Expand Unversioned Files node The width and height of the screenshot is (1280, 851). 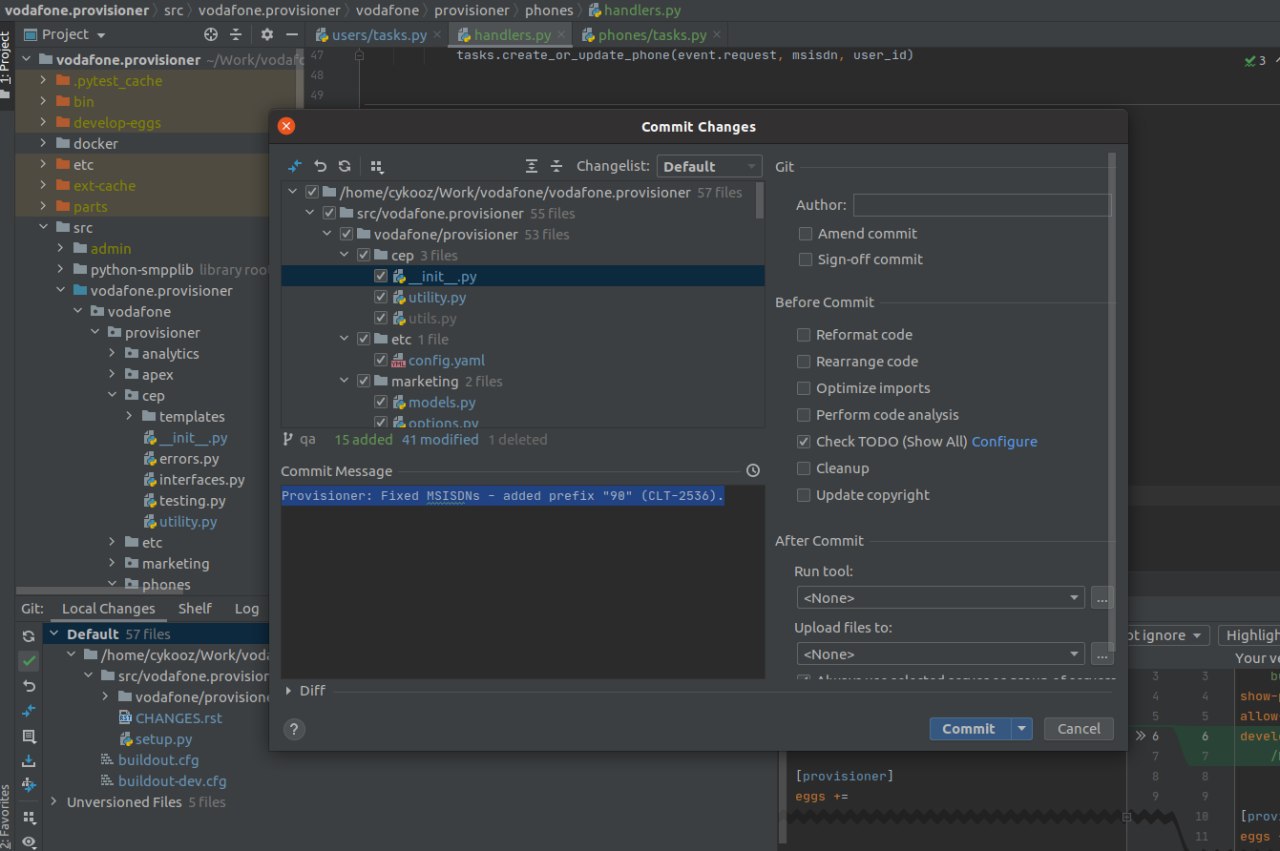(x=54, y=802)
